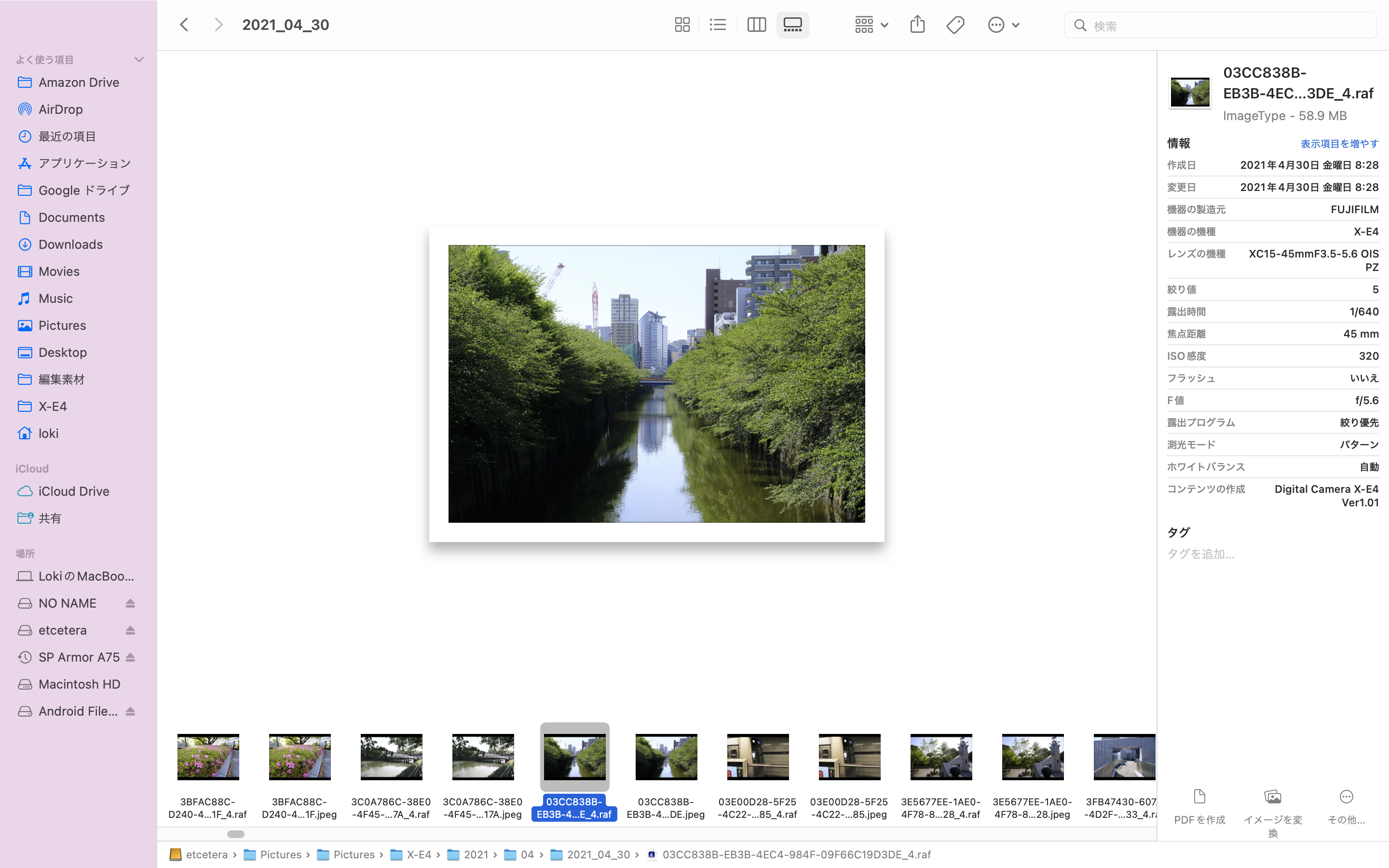The image size is (1389, 868).
Task: Switch to column view
Action: tap(757, 25)
